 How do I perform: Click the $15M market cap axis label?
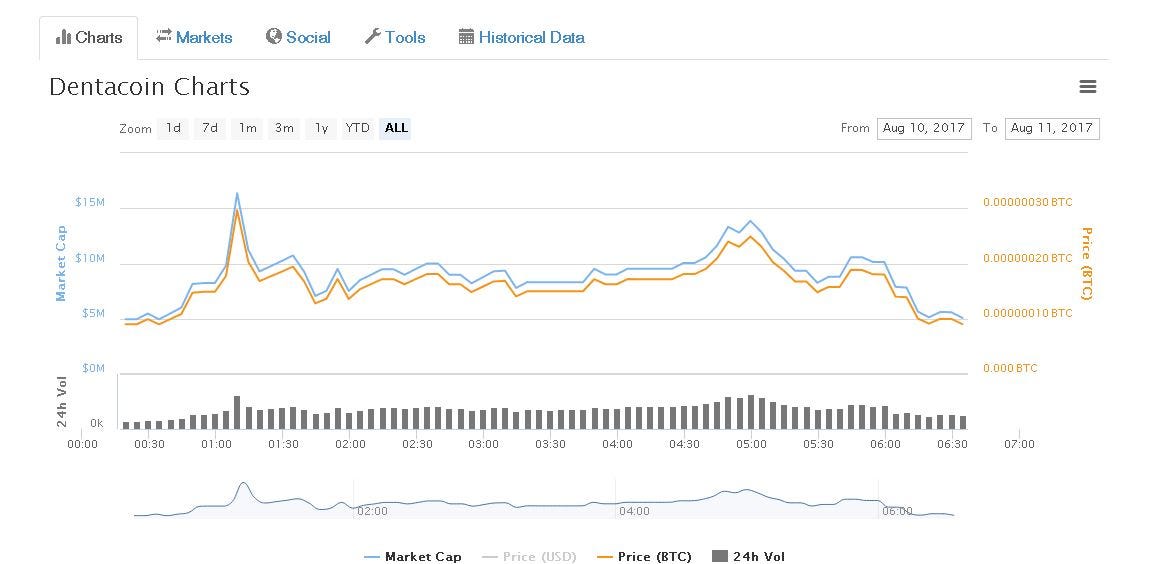click(x=90, y=202)
